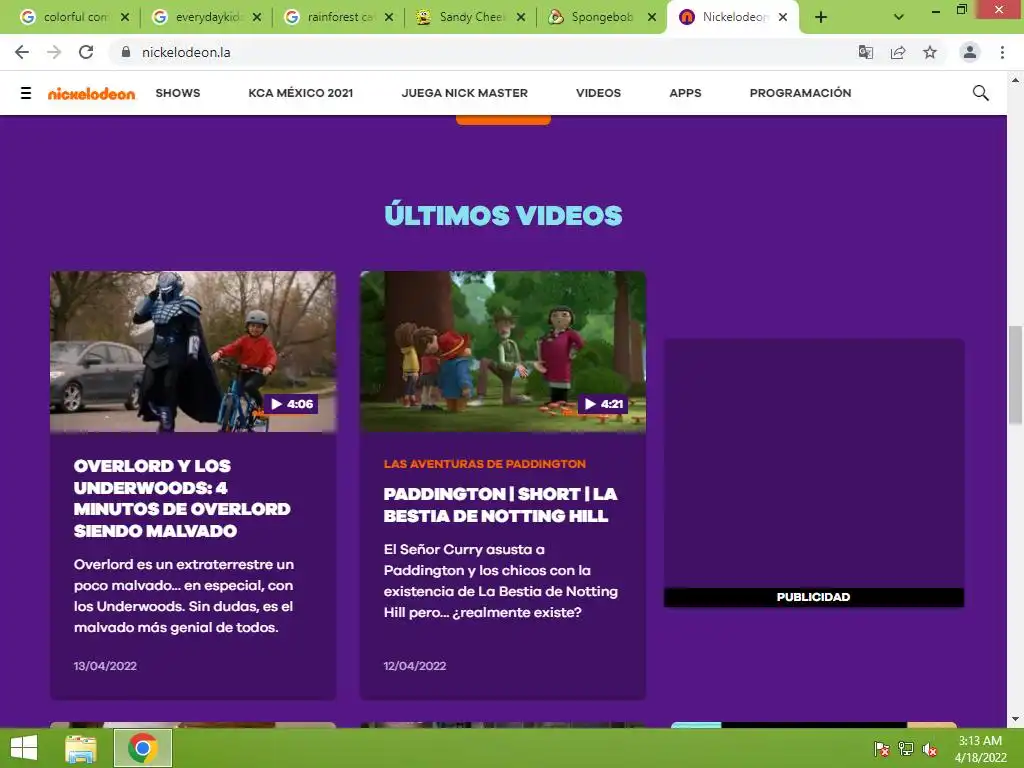The height and width of the screenshot is (768, 1024).
Task: Click the date 13/04/2022
Action: tap(105, 666)
